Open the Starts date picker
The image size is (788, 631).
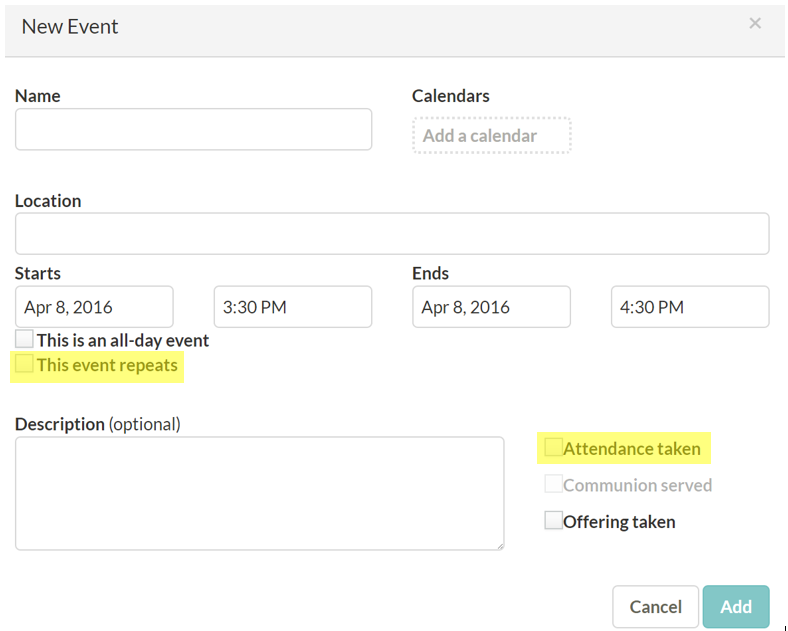click(94, 307)
